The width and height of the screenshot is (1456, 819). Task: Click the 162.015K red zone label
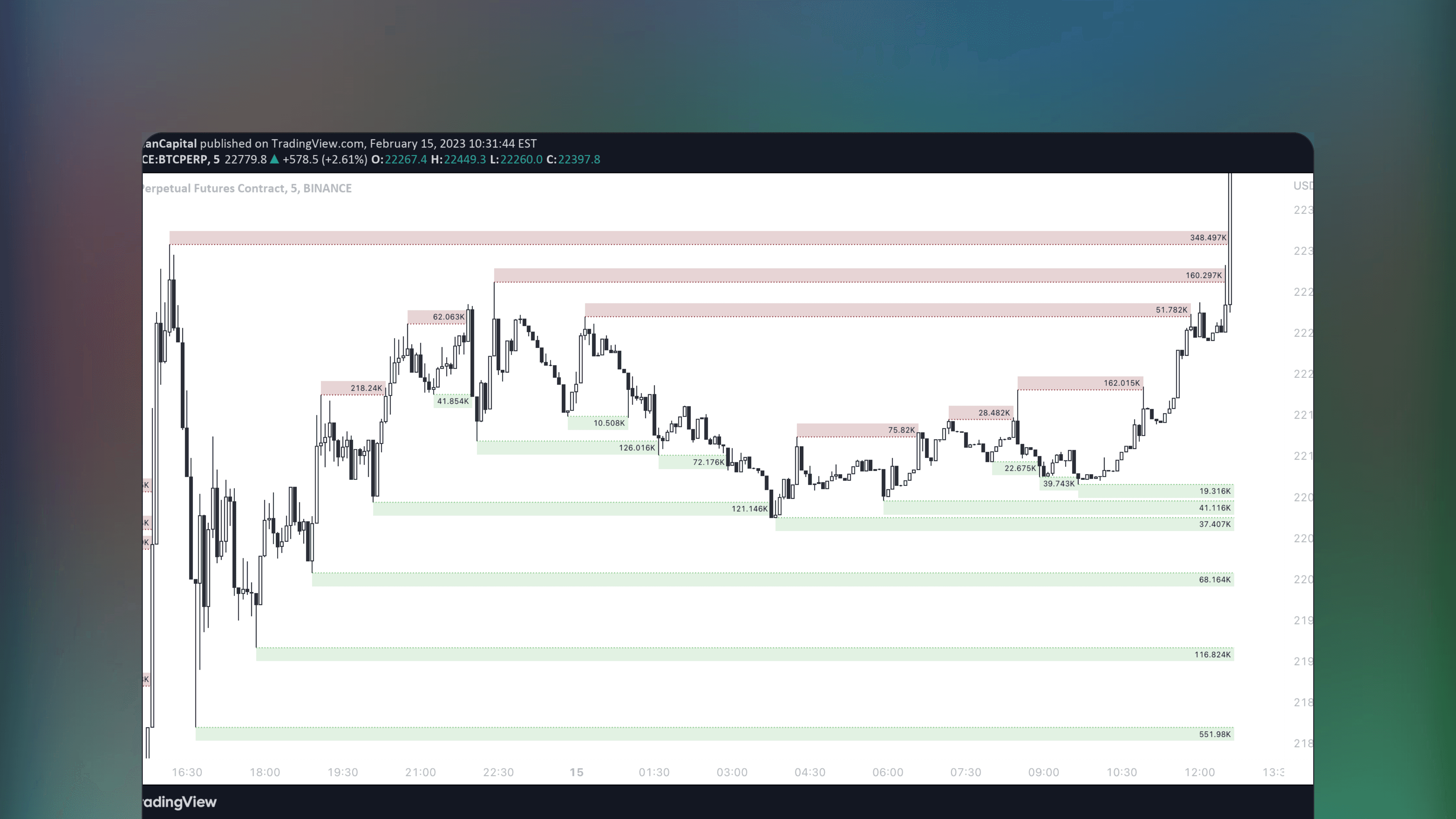tap(1121, 383)
